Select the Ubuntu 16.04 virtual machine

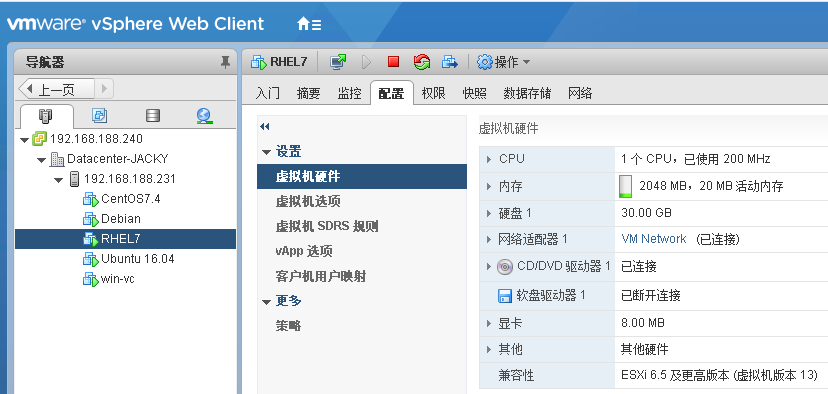pos(137,259)
